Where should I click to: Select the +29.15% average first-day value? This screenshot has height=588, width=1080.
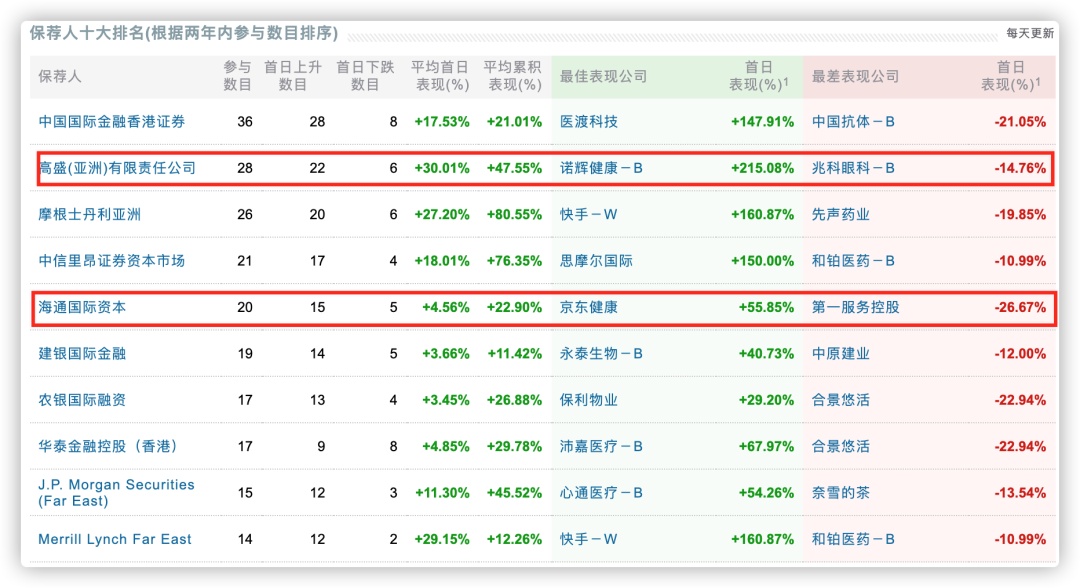click(442, 540)
